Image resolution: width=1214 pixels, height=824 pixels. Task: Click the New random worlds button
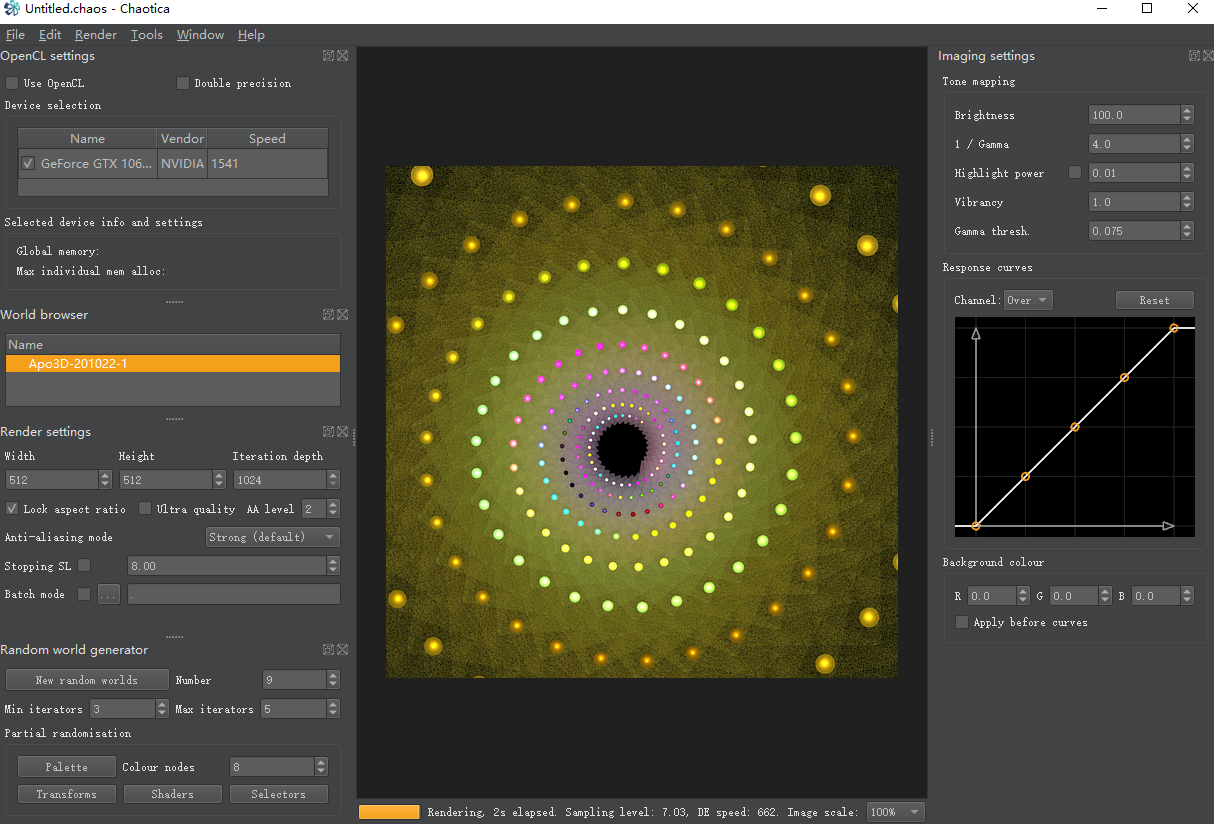pos(87,680)
